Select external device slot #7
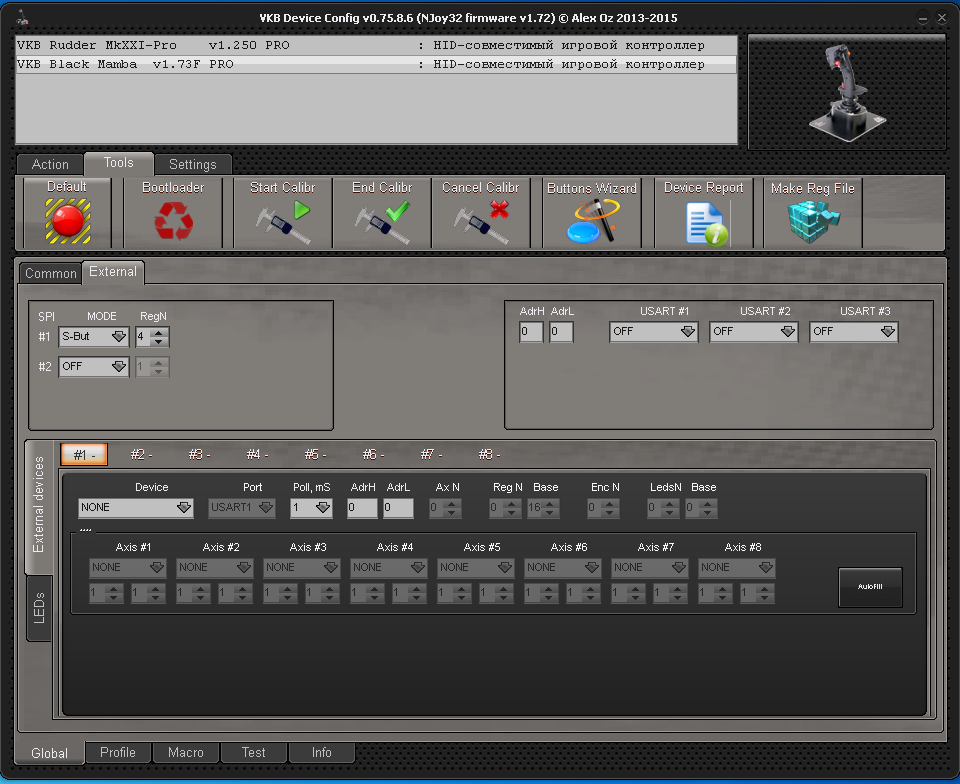 click(431, 455)
